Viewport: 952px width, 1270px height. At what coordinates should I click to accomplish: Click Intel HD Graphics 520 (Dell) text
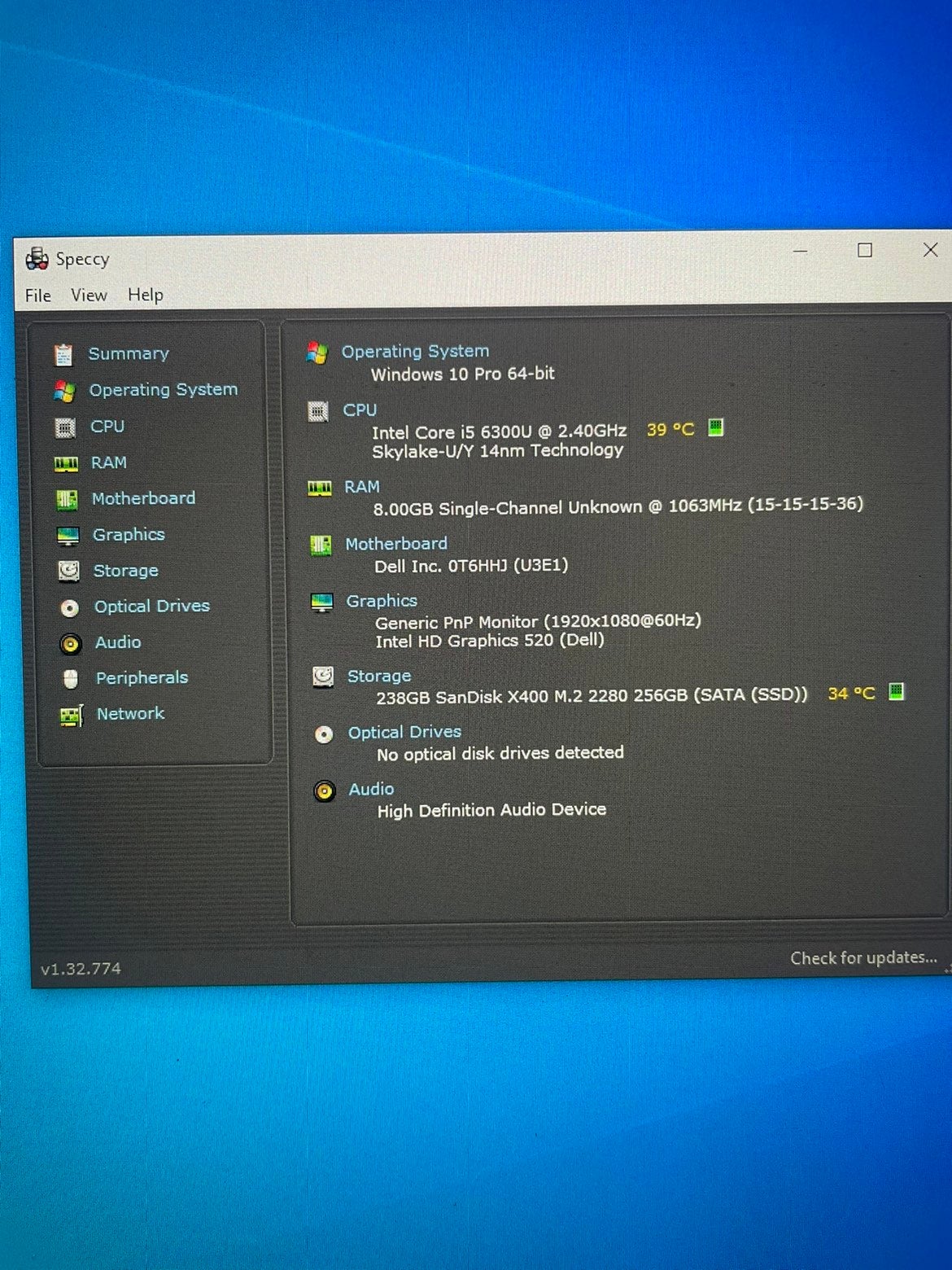(490, 642)
